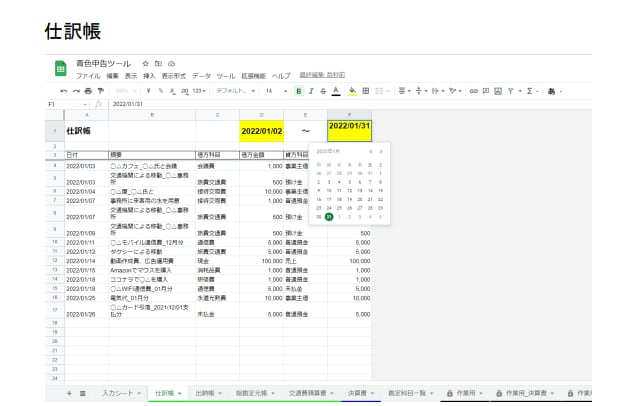The image size is (628, 406).
Task: Create a filter
Action: 511,91
